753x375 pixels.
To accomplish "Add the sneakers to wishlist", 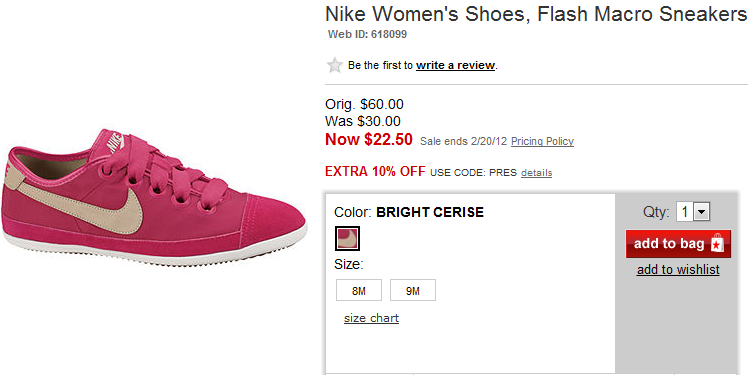I will click(x=678, y=270).
